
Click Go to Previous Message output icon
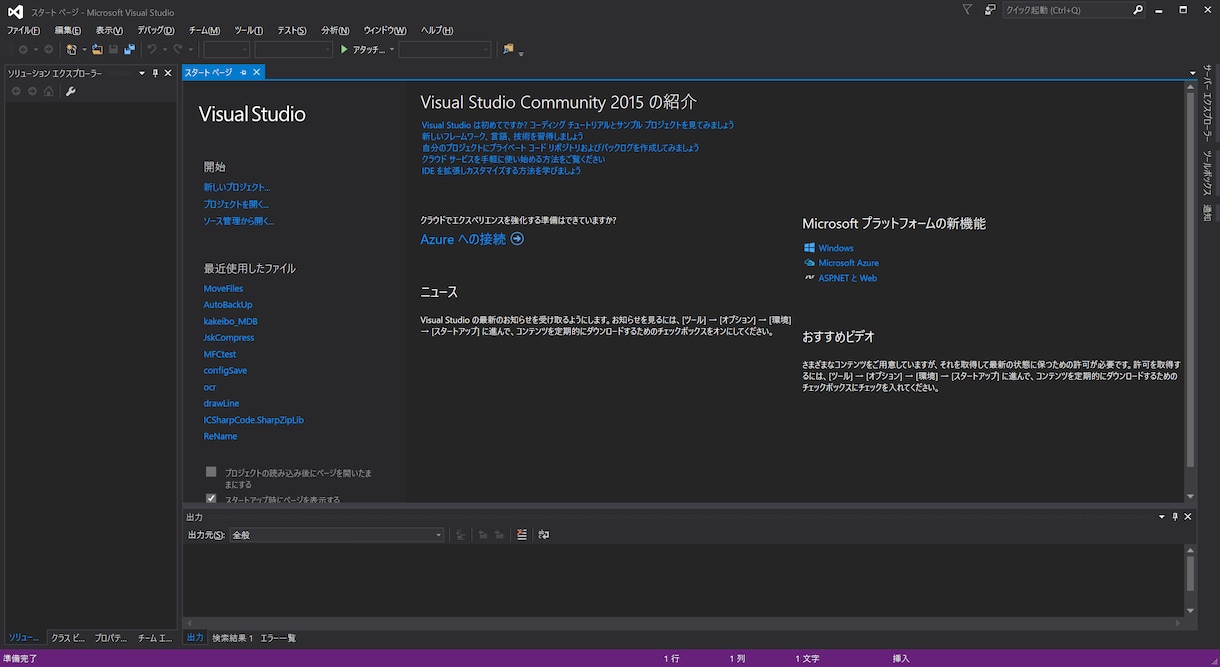483,535
